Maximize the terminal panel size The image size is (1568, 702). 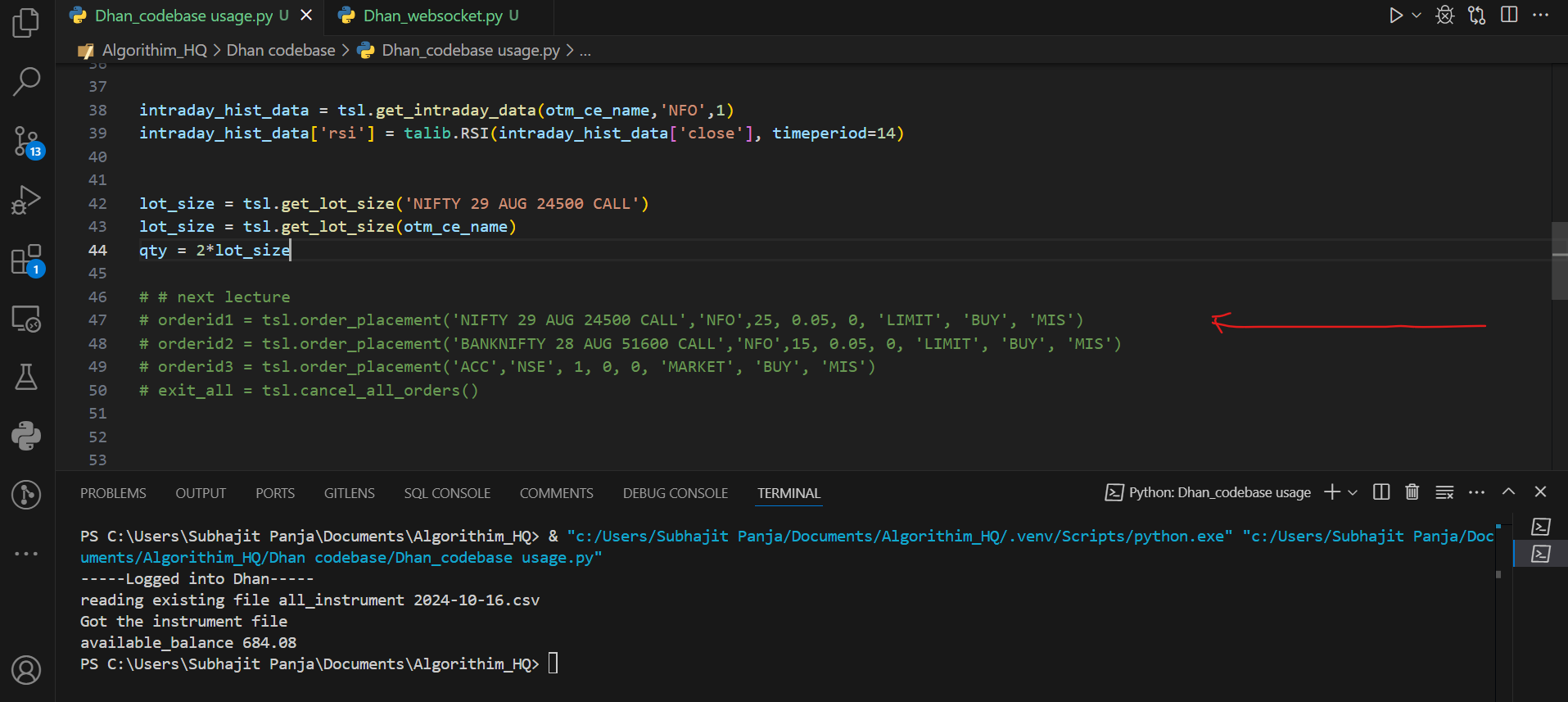pyautogui.click(x=1508, y=492)
